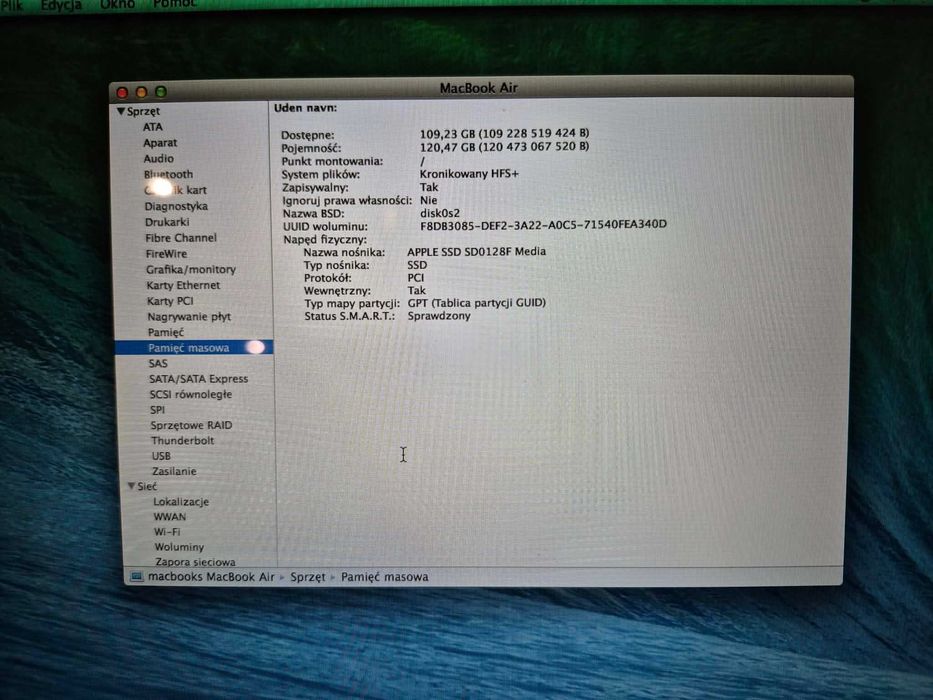Image resolution: width=933 pixels, height=700 pixels.
Task: Select Aparat in the sidebar
Action: tap(160, 143)
